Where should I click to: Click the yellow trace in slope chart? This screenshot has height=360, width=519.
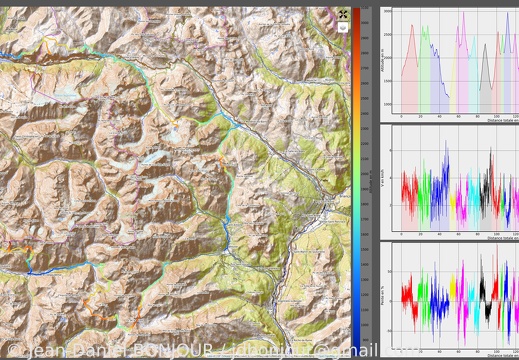tap(453, 287)
